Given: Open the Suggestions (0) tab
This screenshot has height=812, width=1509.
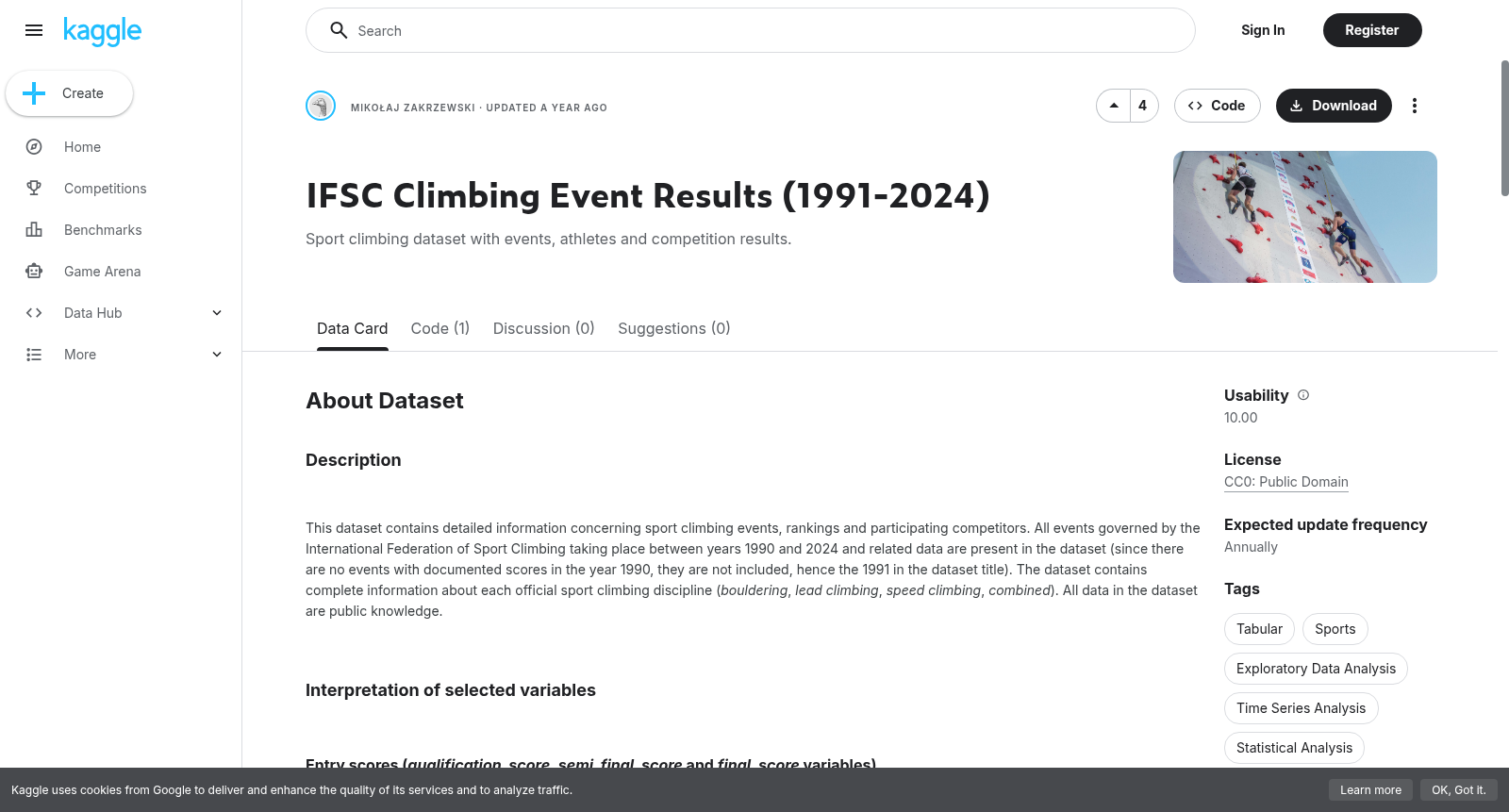Looking at the screenshot, I should coord(674,328).
